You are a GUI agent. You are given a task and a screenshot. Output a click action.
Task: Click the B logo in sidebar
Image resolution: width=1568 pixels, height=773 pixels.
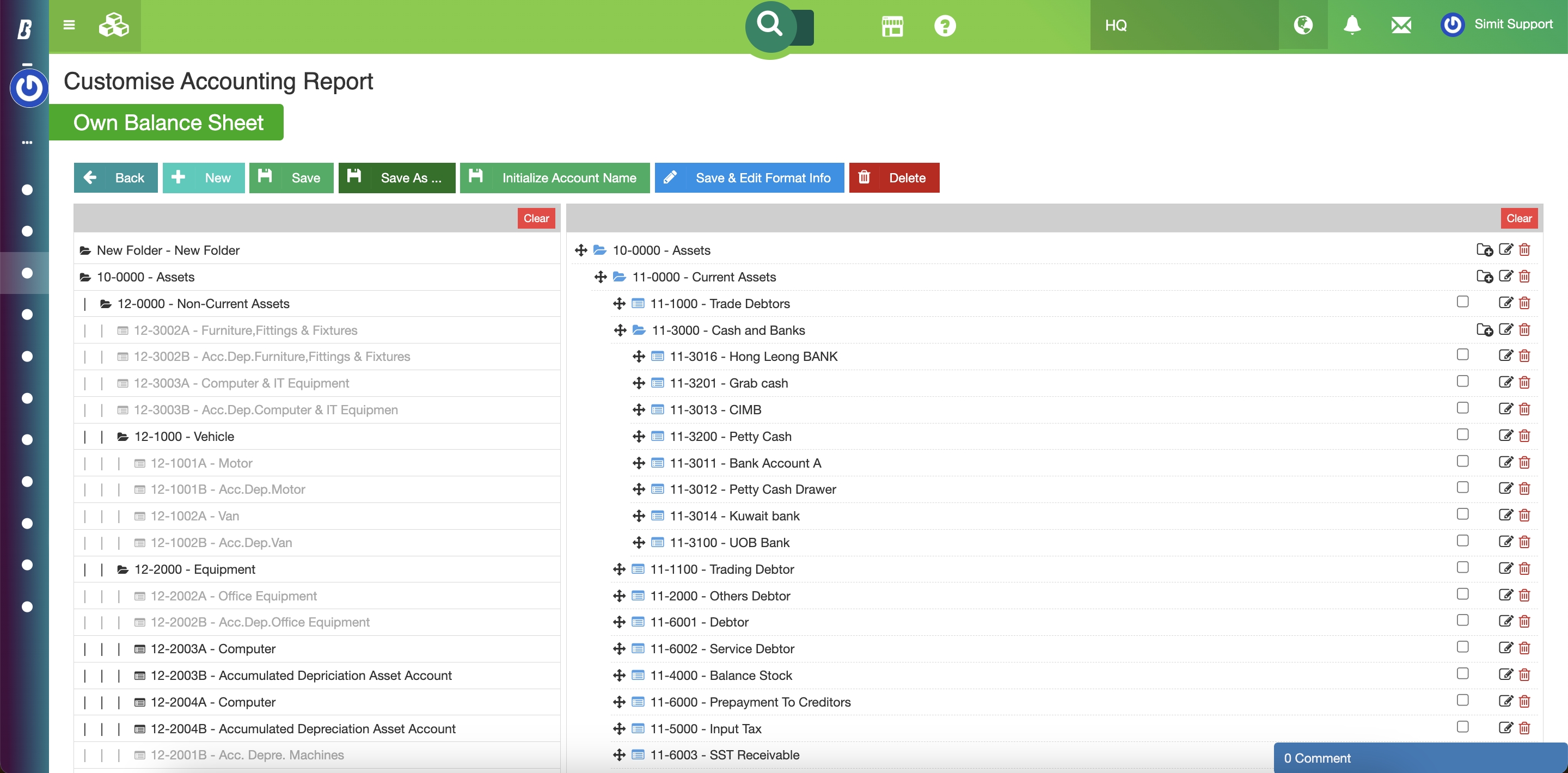click(24, 29)
